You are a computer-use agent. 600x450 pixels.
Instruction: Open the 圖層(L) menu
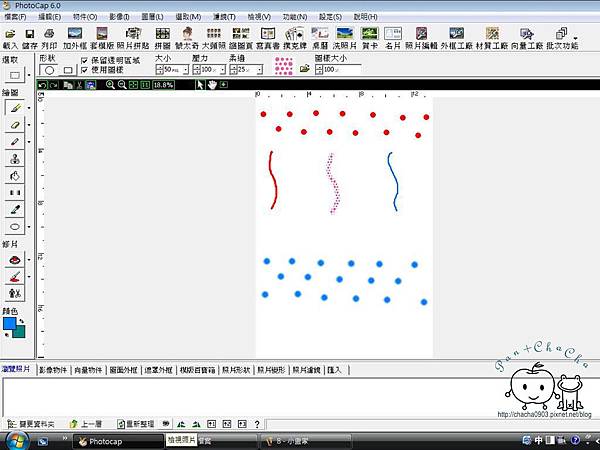point(152,17)
